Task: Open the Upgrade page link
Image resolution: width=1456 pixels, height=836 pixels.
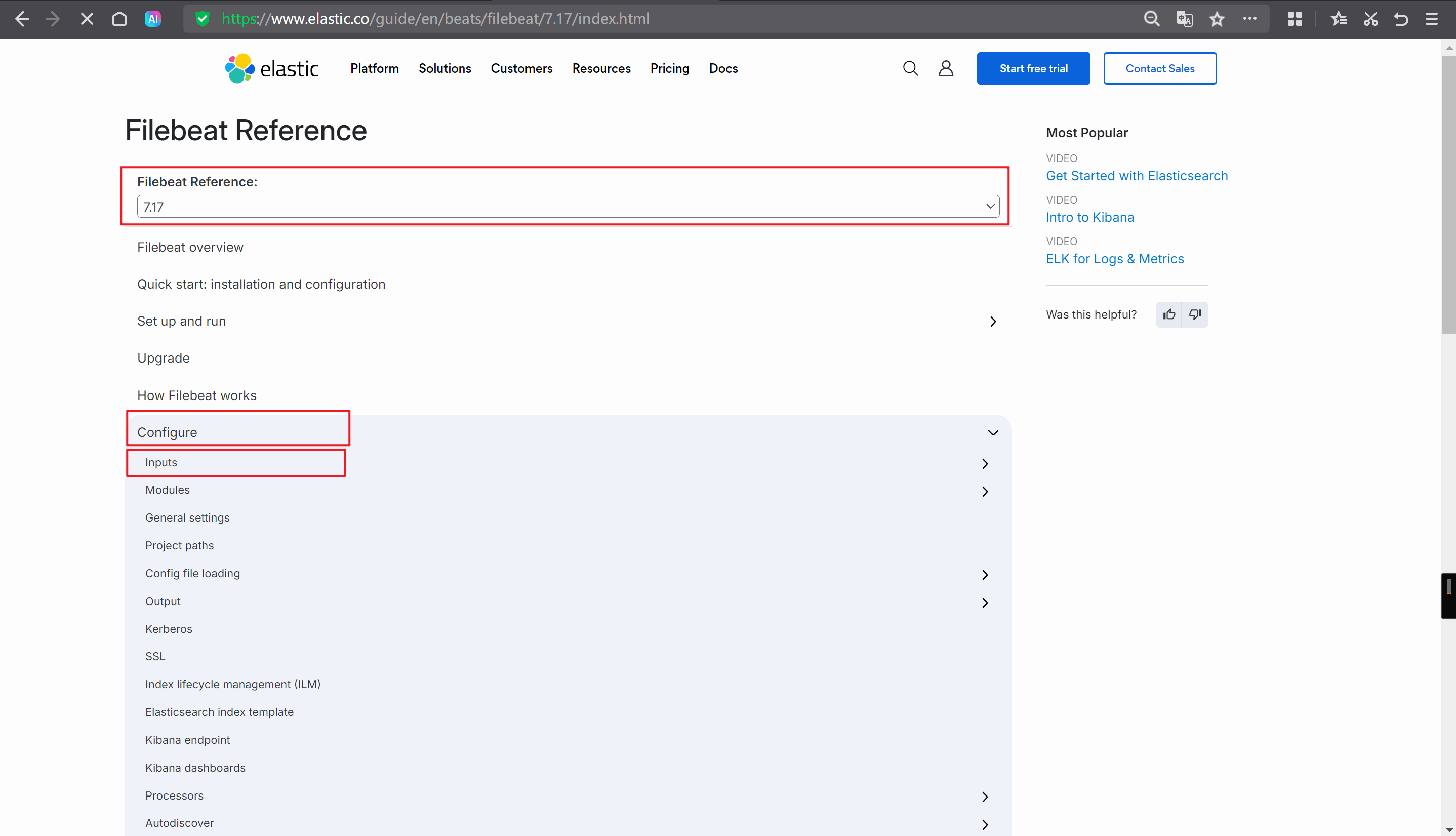Action: pos(163,359)
